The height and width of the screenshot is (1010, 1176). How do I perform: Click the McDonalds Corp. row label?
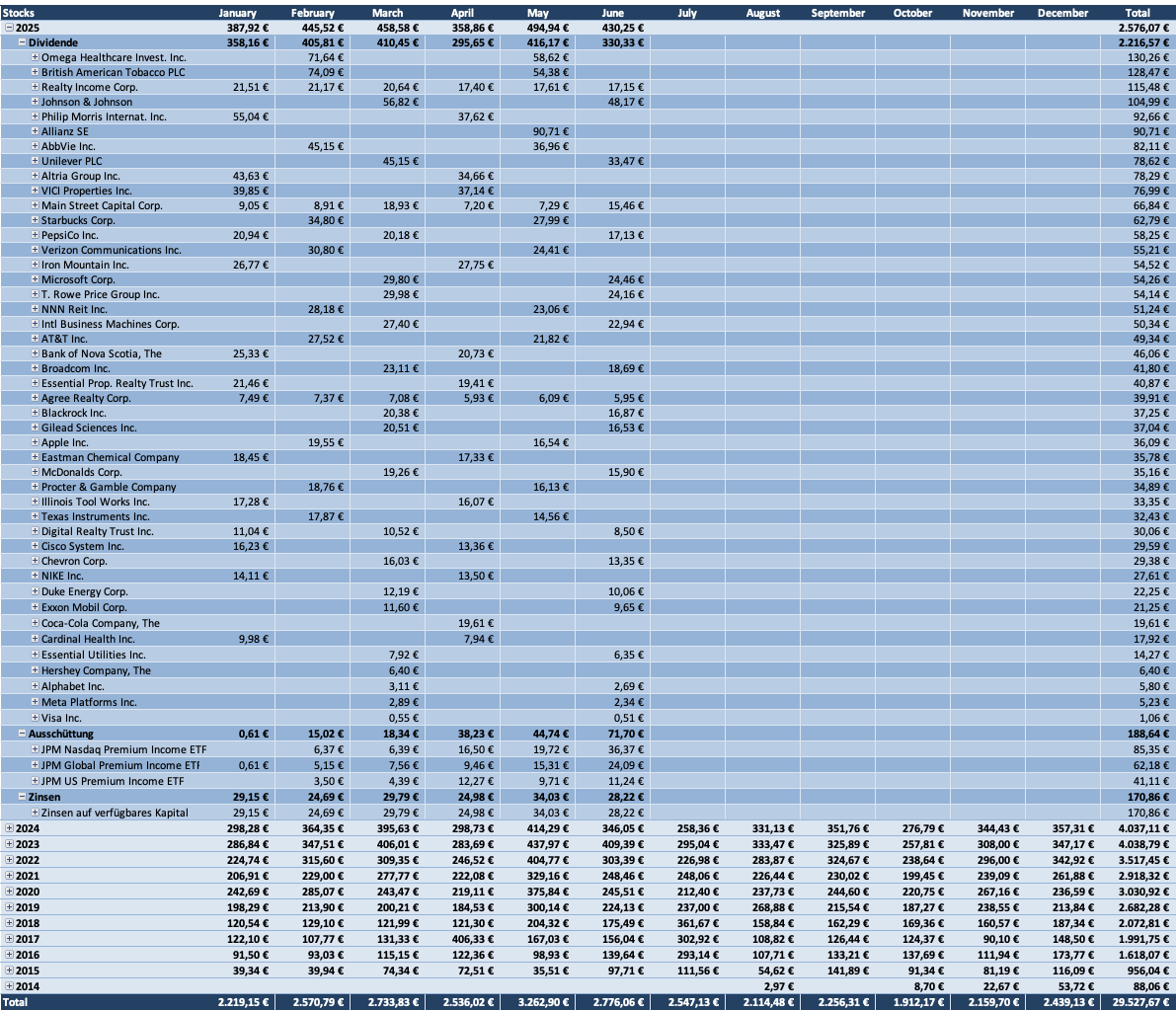[82, 472]
